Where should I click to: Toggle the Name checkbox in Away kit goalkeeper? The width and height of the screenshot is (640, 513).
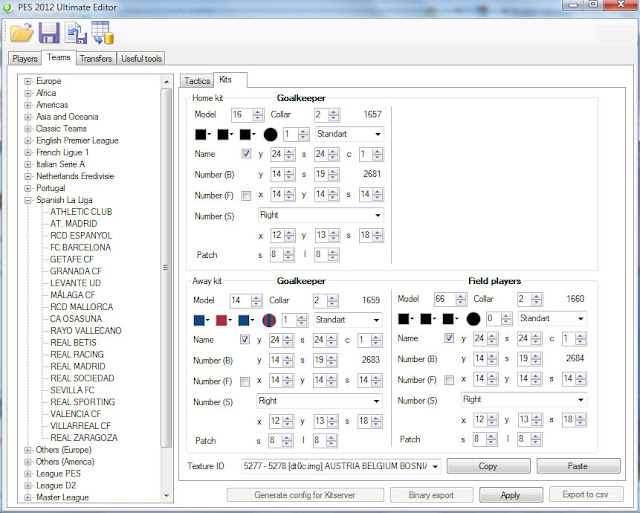coord(244,340)
